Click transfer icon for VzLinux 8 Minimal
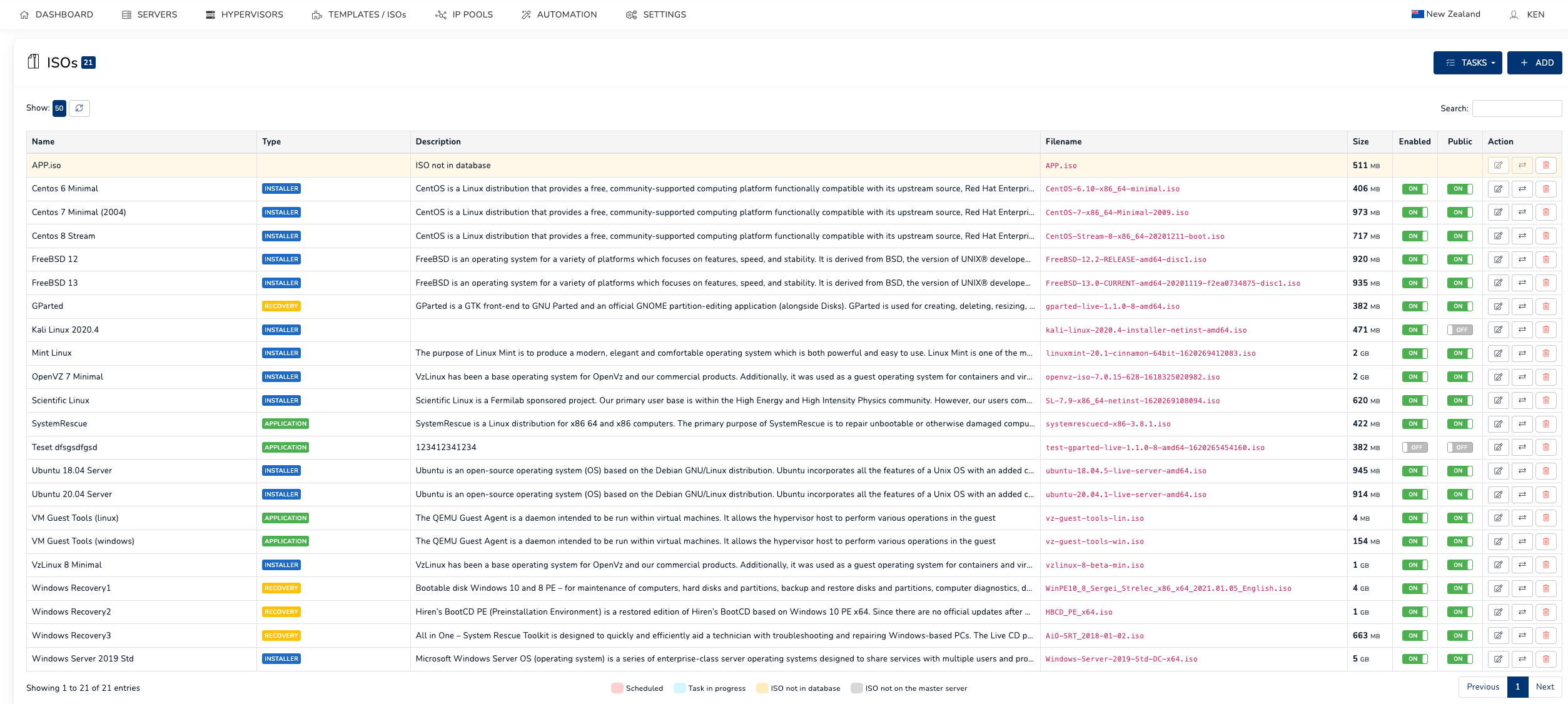1568x704 pixels. pos(1522,565)
